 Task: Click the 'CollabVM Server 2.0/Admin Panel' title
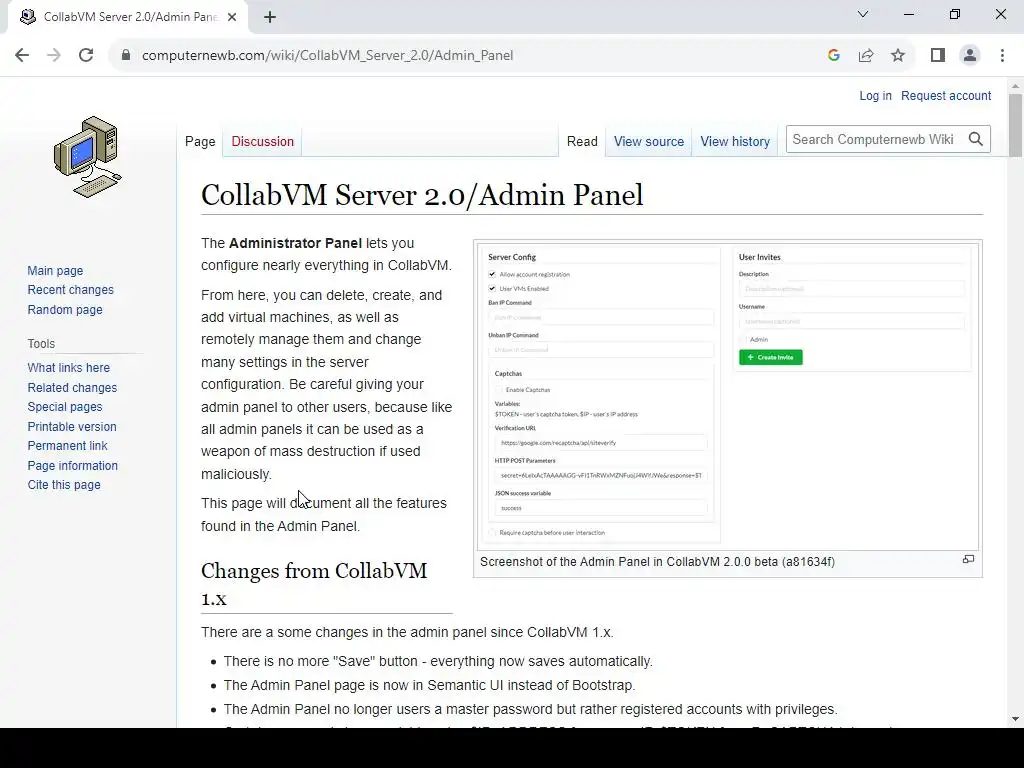click(422, 195)
